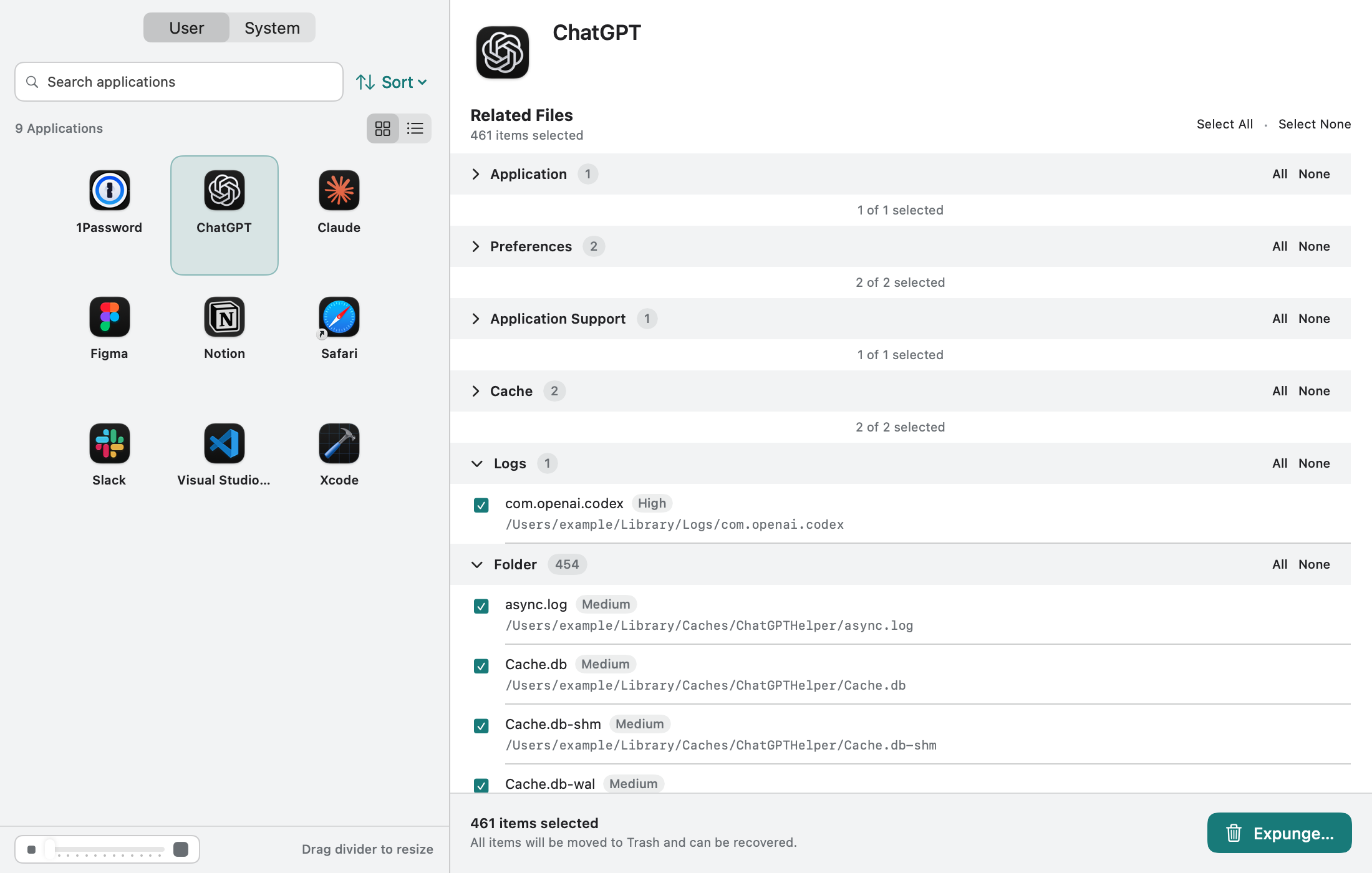Viewport: 1372px width, 873px height.
Task: Expand the Preferences section
Action: click(x=476, y=246)
